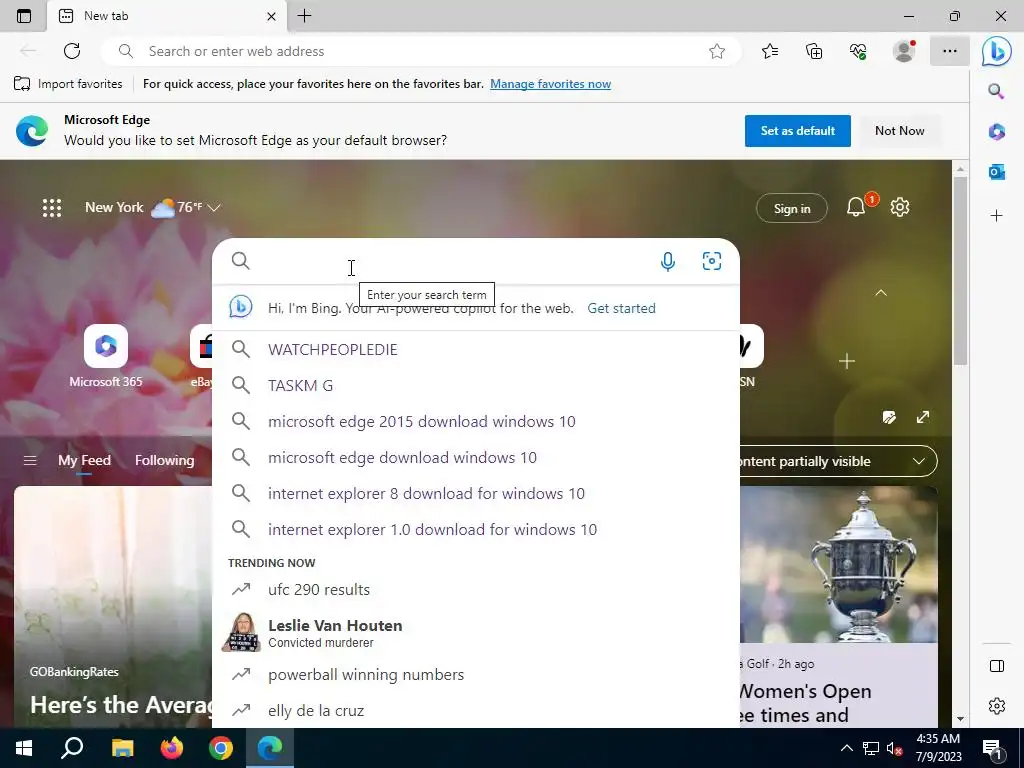
Task: Add this page to favorites star
Action: click(x=717, y=51)
